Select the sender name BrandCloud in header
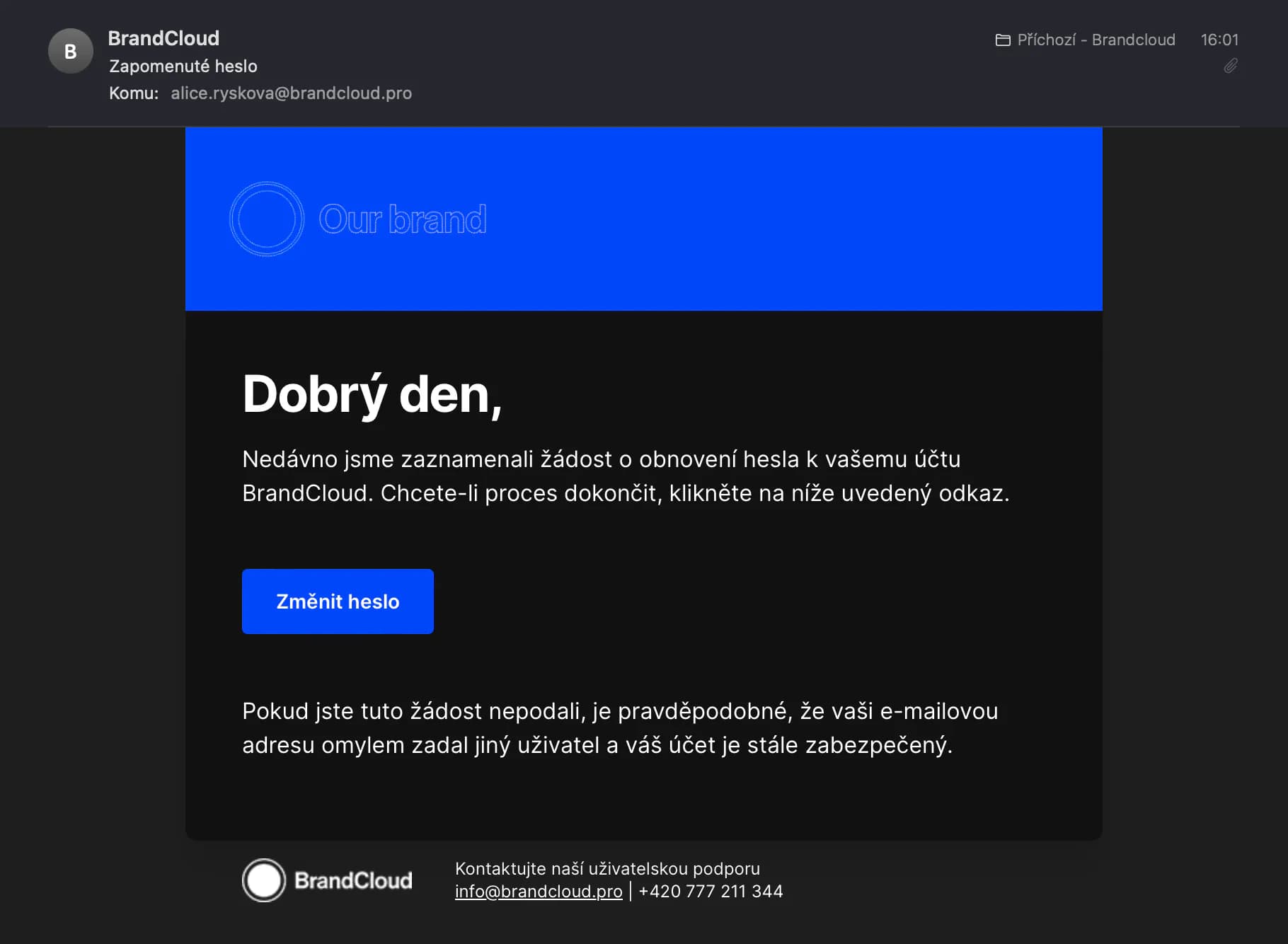Image resolution: width=1288 pixels, height=944 pixels. (x=163, y=38)
